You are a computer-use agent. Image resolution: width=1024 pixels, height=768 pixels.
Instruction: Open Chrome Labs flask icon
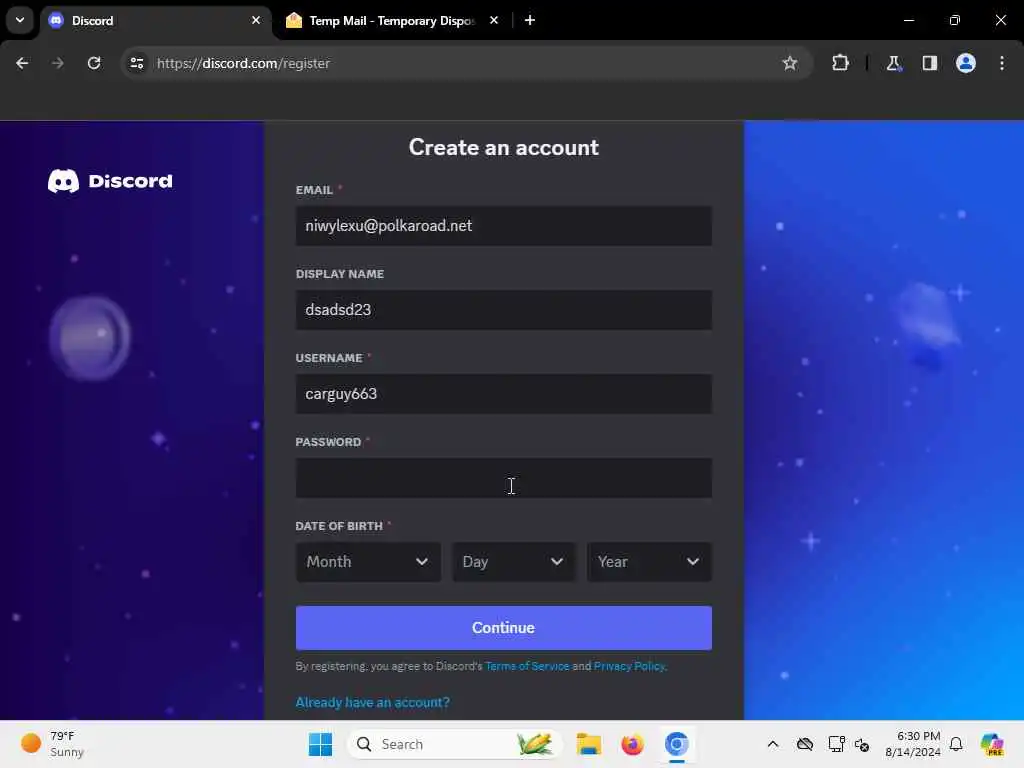(893, 63)
